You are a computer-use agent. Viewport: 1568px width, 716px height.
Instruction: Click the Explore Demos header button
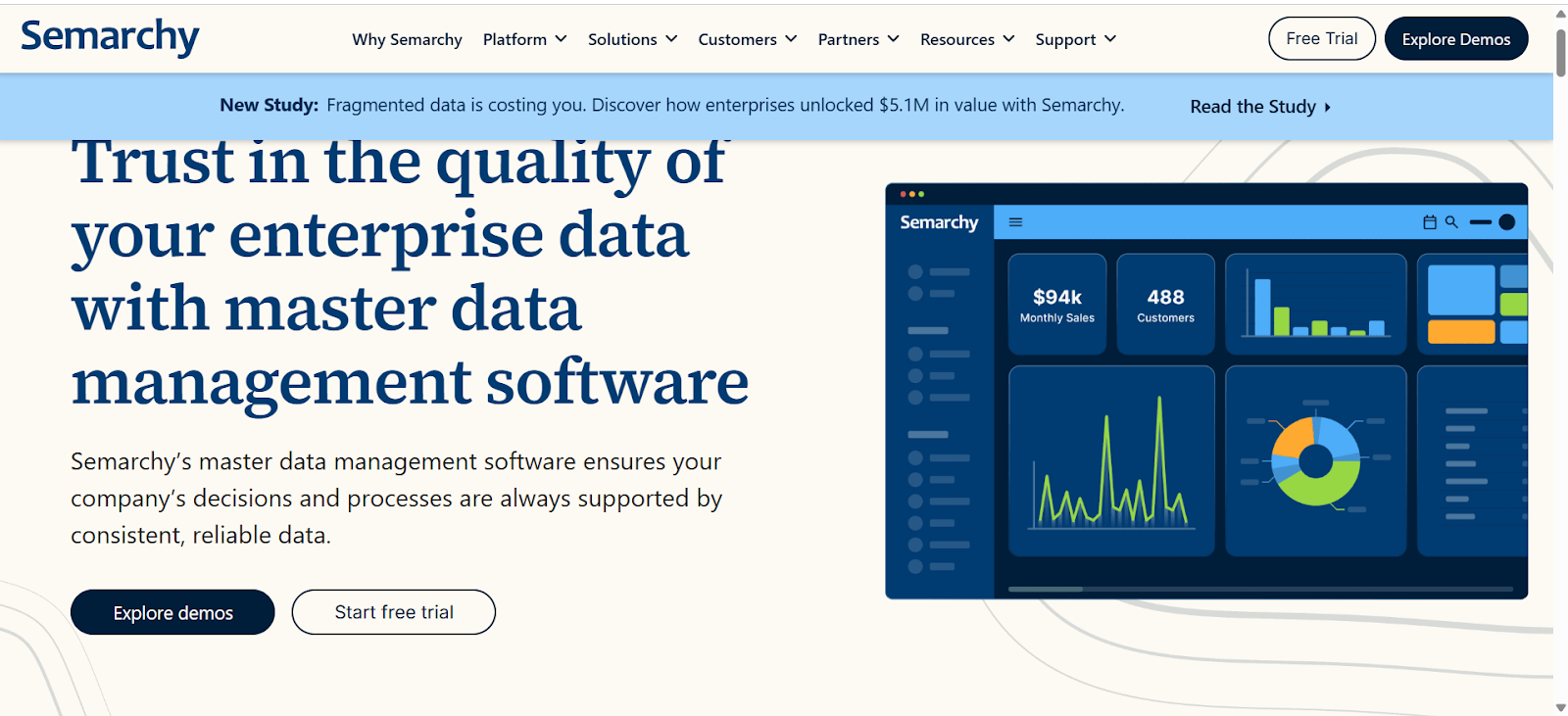(1456, 38)
